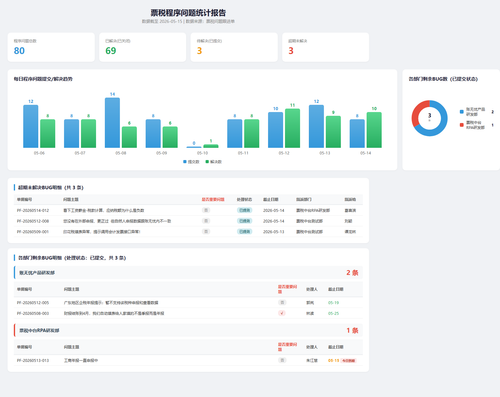The width and height of the screenshot is (500, 397).
Task: Select the green 05-08 bar labeled 6
Action: click(129, 137)
